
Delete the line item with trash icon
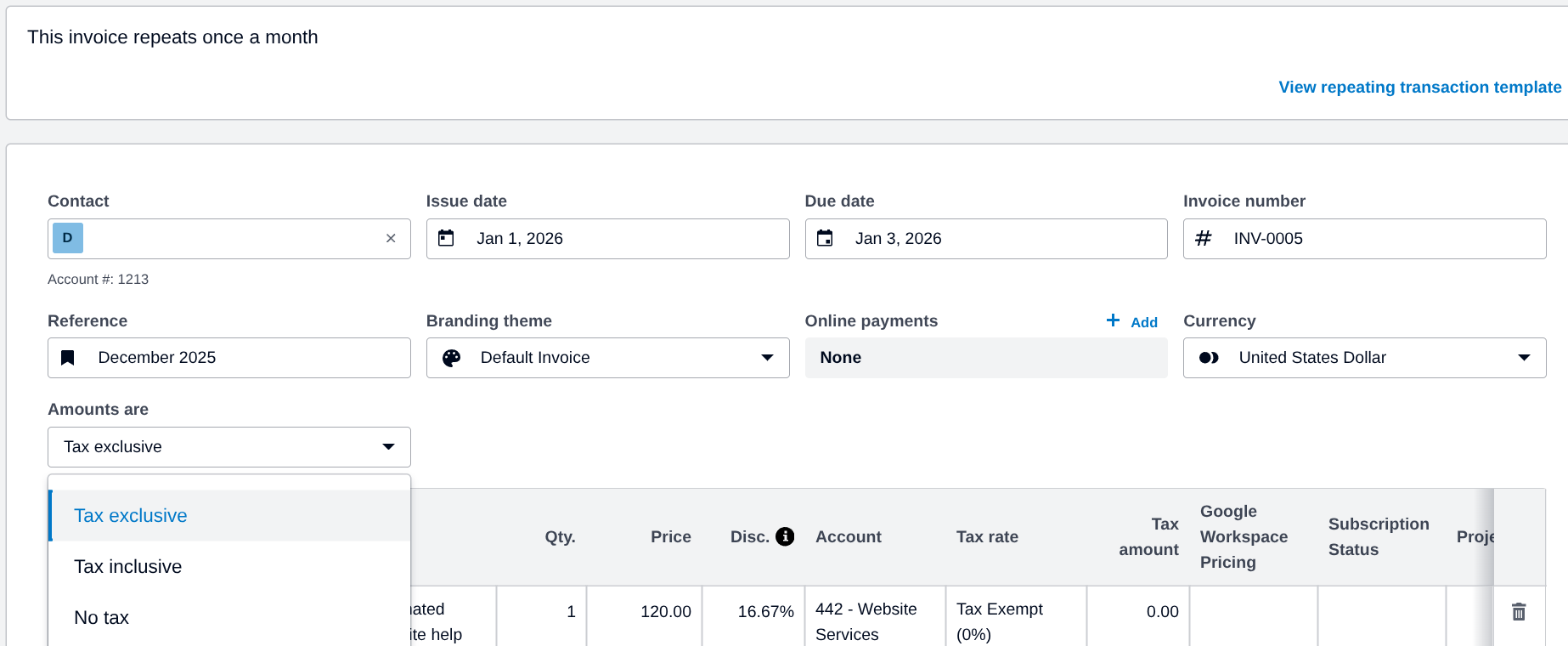(x=1519, y=611)
